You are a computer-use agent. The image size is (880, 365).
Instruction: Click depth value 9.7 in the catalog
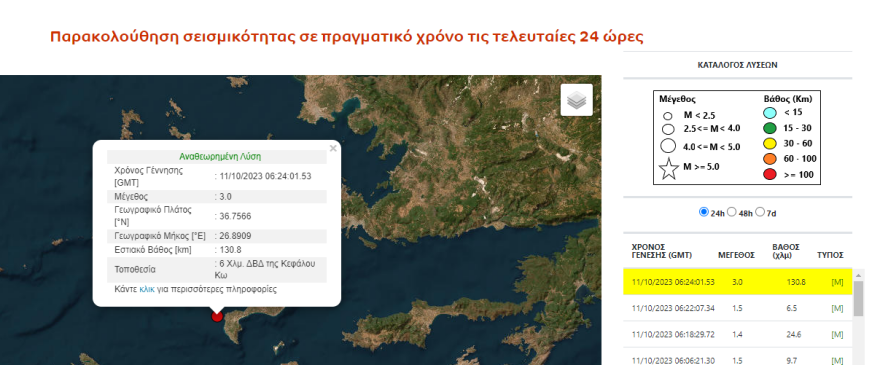point(791,361)
